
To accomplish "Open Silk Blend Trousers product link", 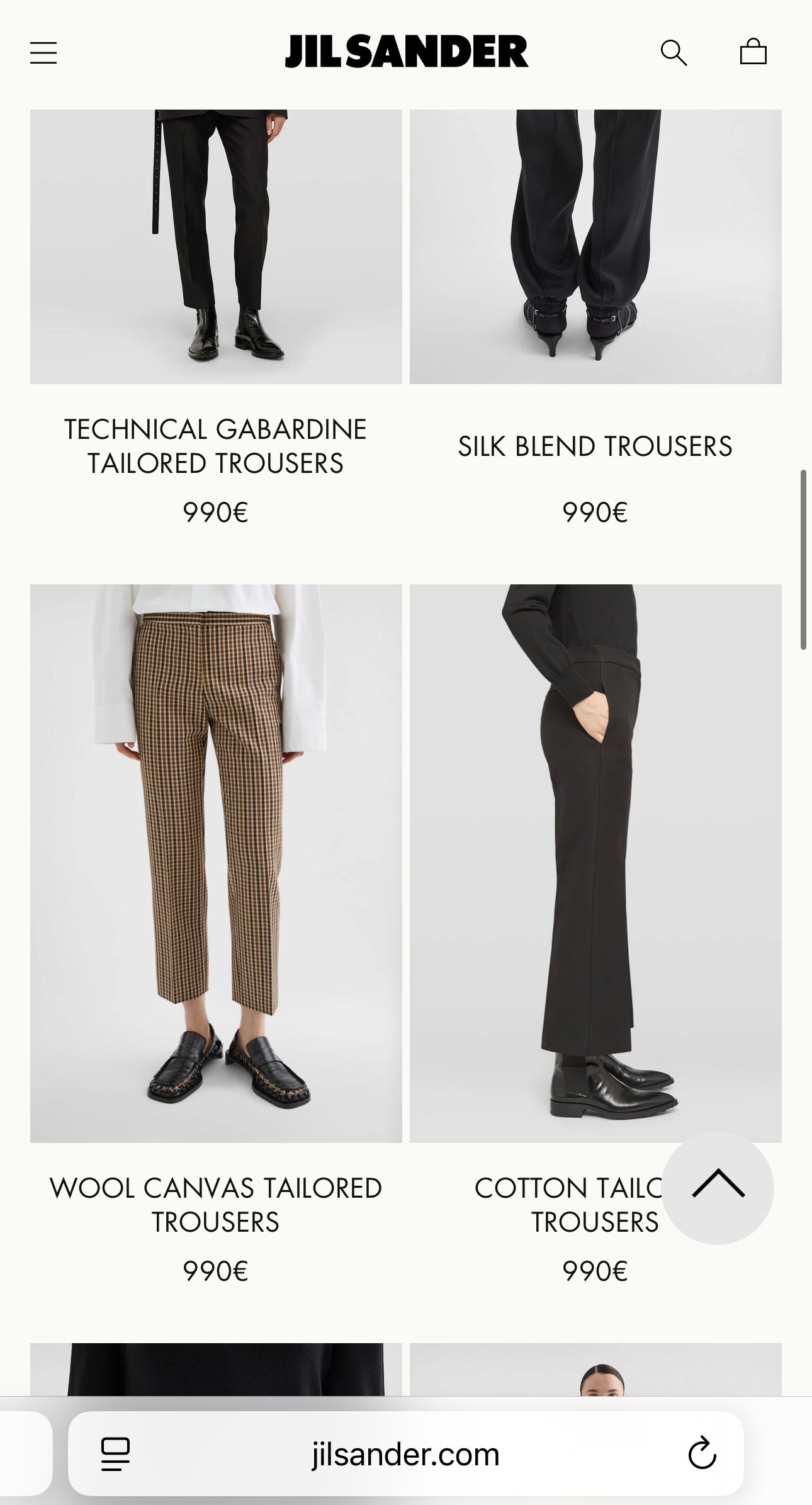I will click(595, 446).
